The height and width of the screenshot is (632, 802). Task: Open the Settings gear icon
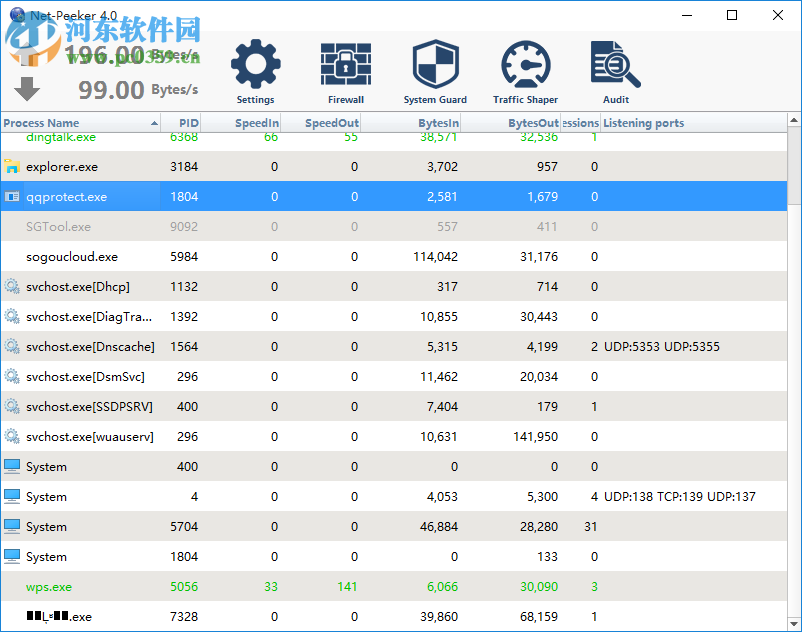coord(255,63)
